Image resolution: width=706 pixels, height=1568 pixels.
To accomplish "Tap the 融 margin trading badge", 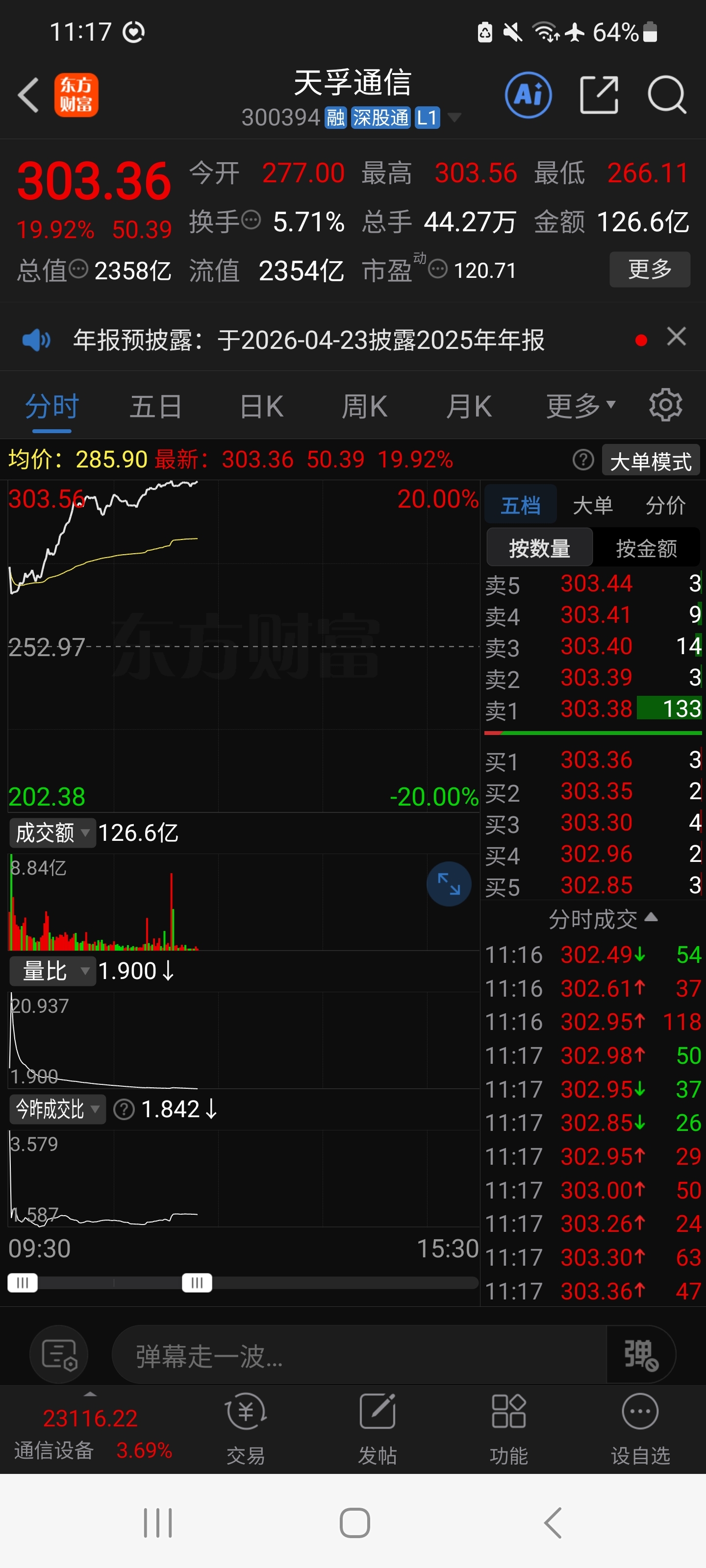I will 335,118.
